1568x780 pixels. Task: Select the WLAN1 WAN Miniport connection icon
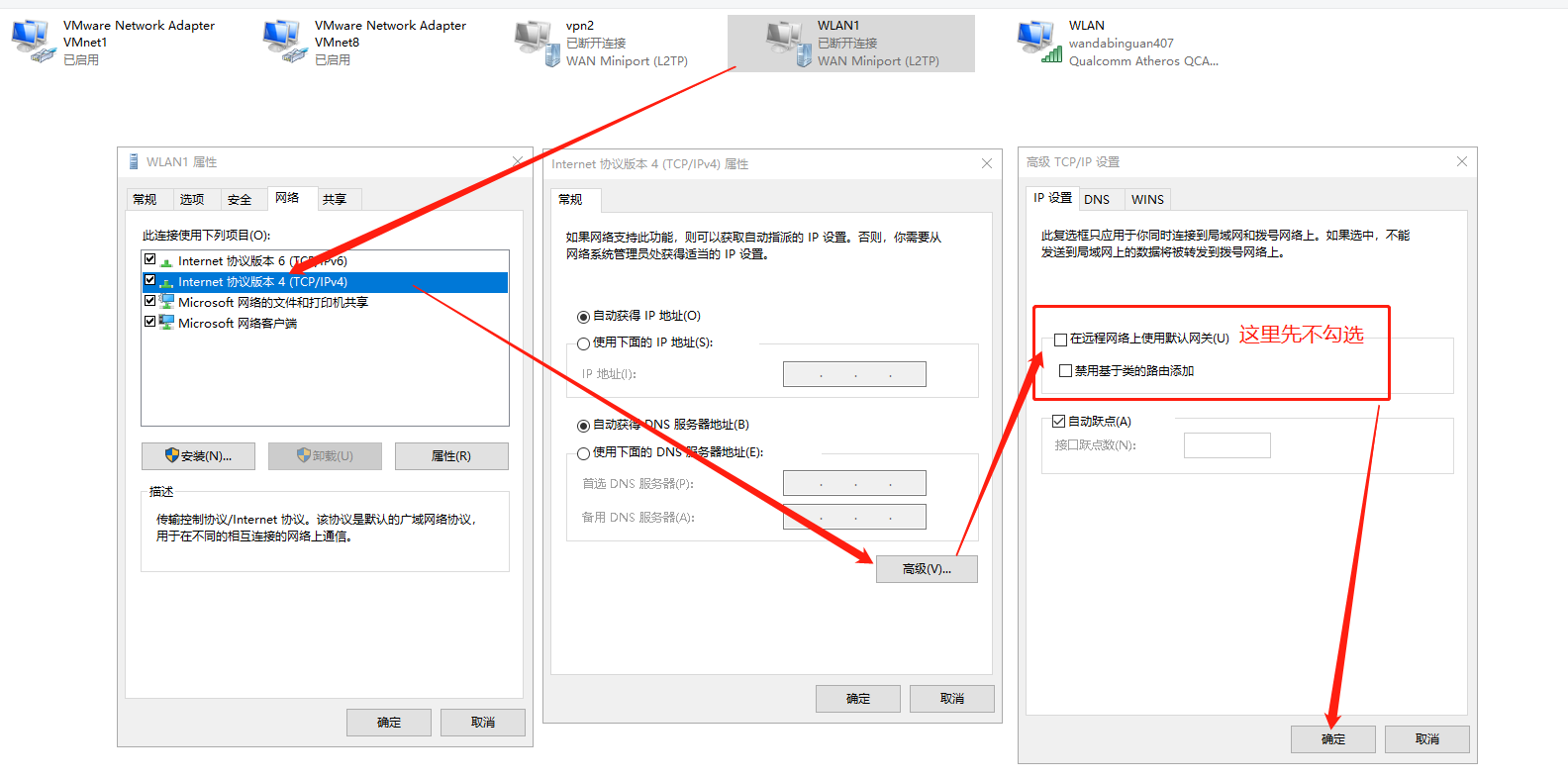pyautogui.click(x=789, y=44)
